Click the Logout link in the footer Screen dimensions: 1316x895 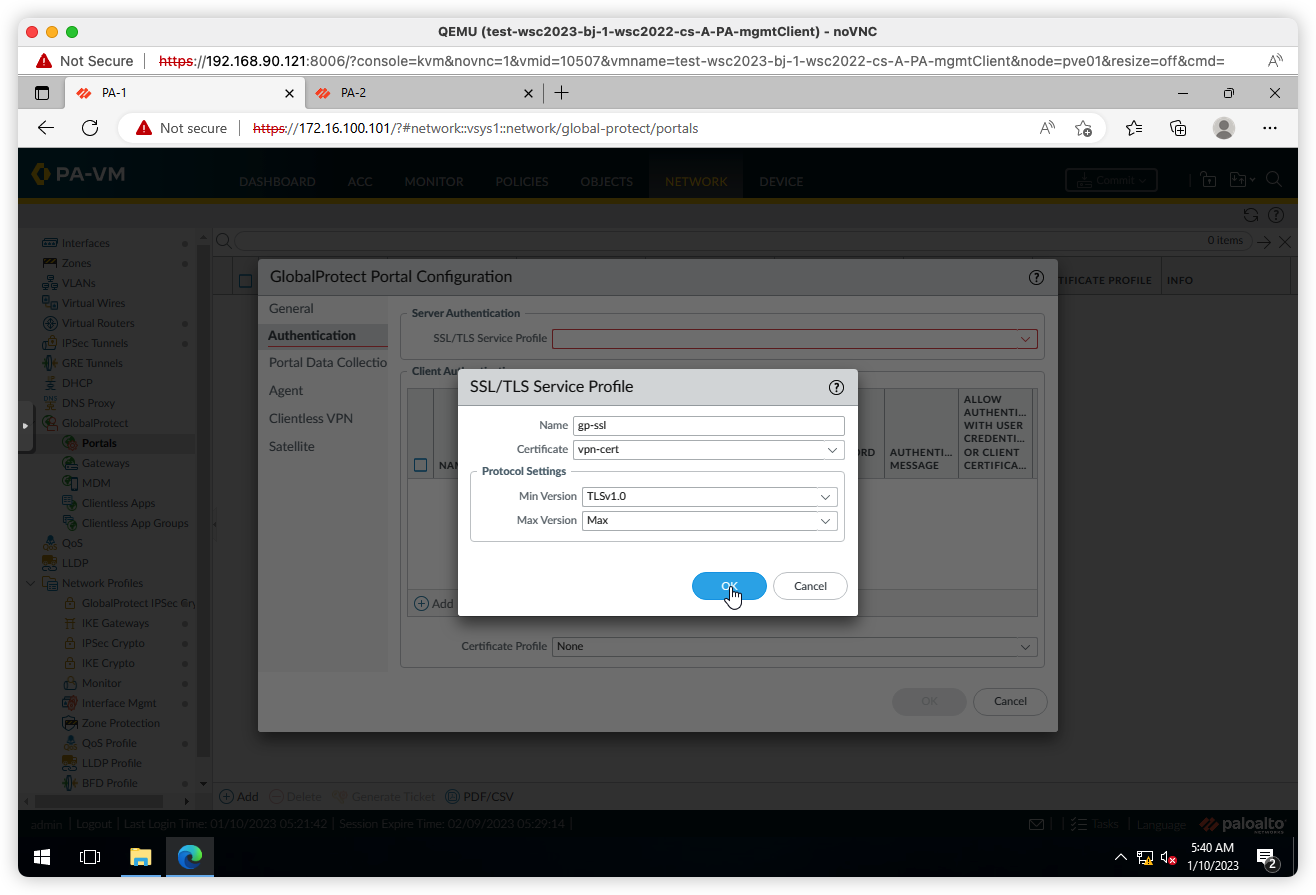(x=93, y=824)
